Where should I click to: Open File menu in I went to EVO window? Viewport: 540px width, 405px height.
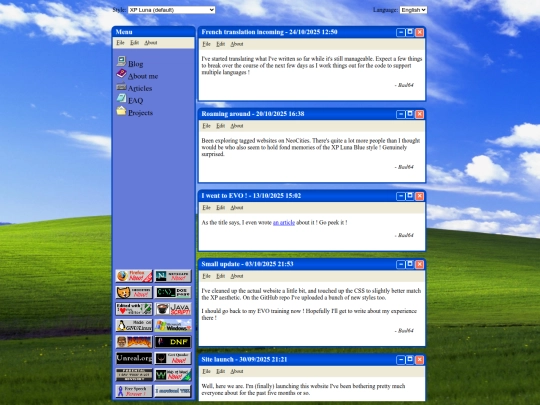(x=206, y=208)
